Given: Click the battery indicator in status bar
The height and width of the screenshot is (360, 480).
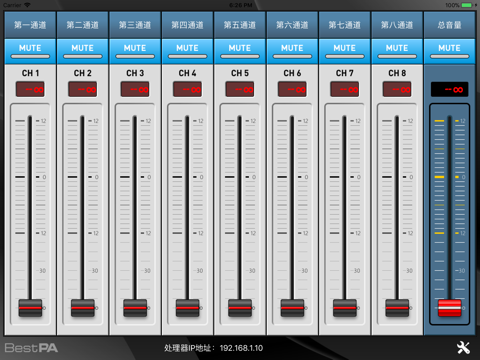Looking at the screenshot, I should click(467, 5).
